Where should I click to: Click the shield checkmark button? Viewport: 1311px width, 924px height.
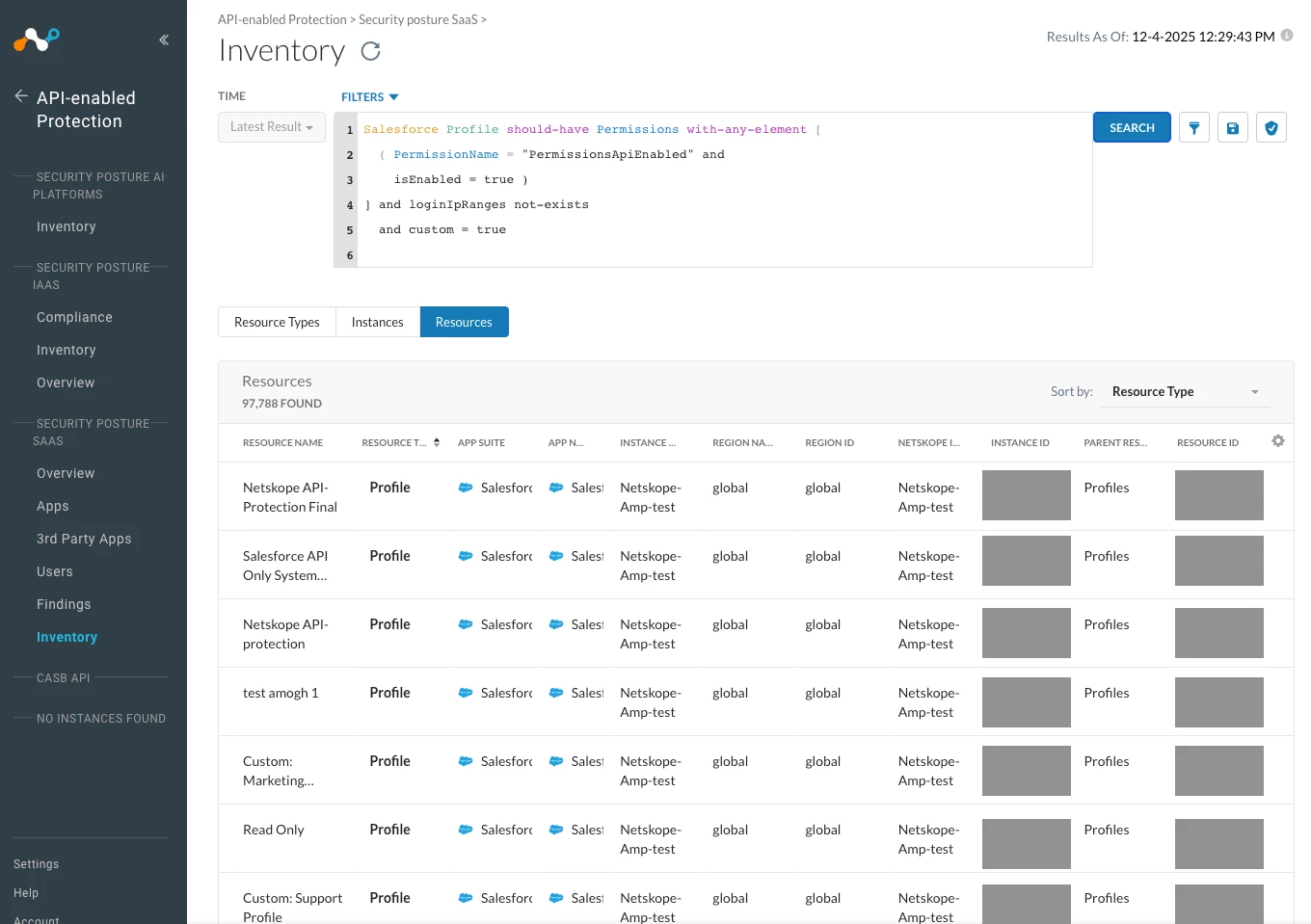click(1271, 127)
